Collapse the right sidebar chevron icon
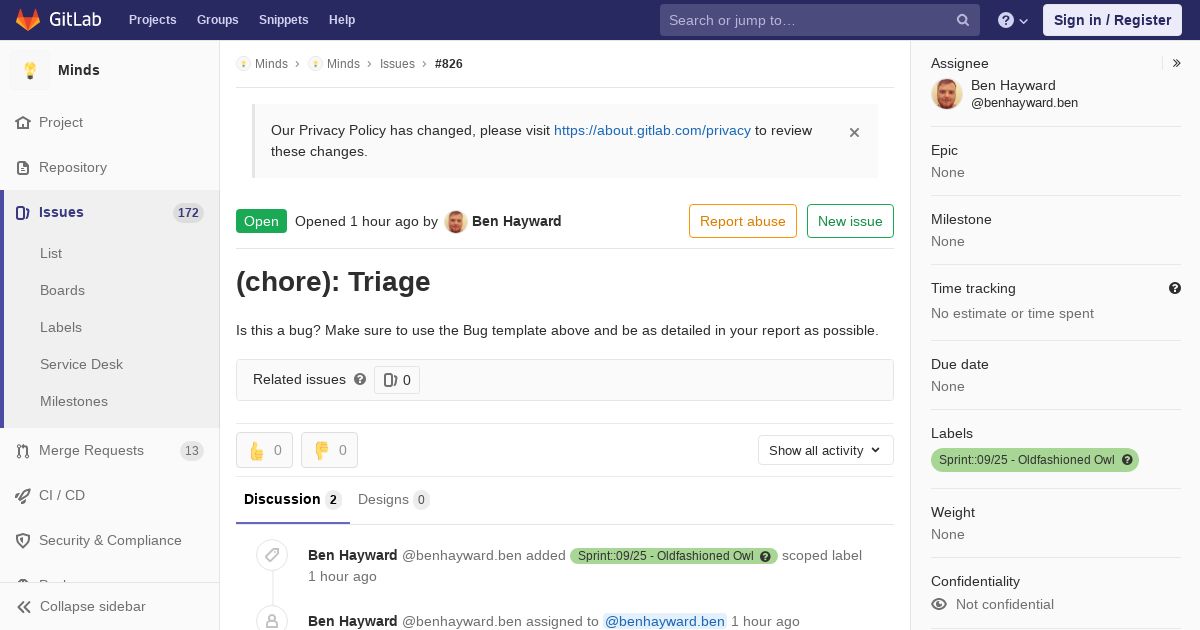1200x630 pixels. 1176,63
